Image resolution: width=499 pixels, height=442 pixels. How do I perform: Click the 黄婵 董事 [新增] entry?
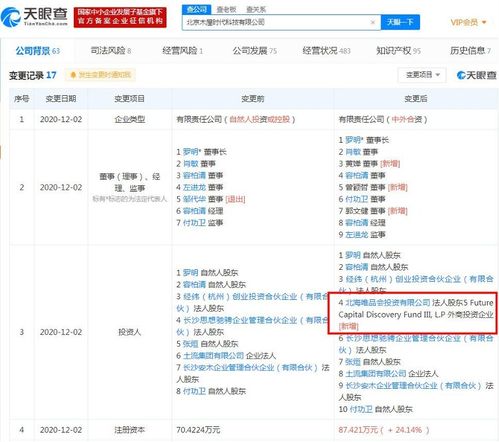coord(369,164)
